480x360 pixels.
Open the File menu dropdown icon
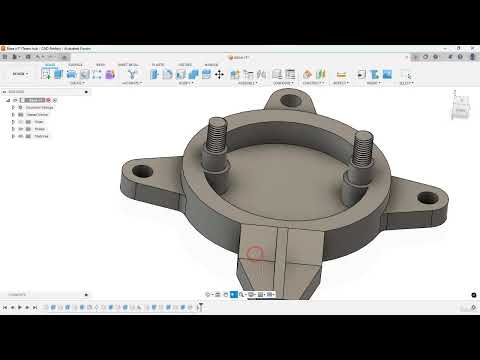click(16, 57)
